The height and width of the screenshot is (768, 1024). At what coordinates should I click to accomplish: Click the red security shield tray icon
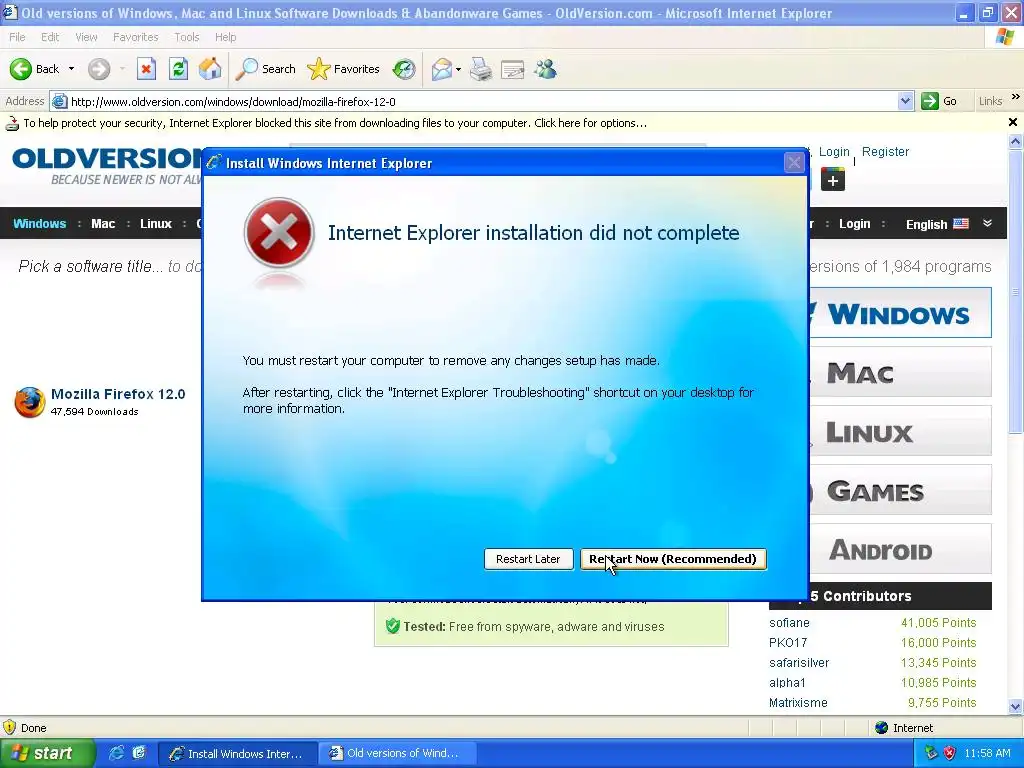point(950,753)
